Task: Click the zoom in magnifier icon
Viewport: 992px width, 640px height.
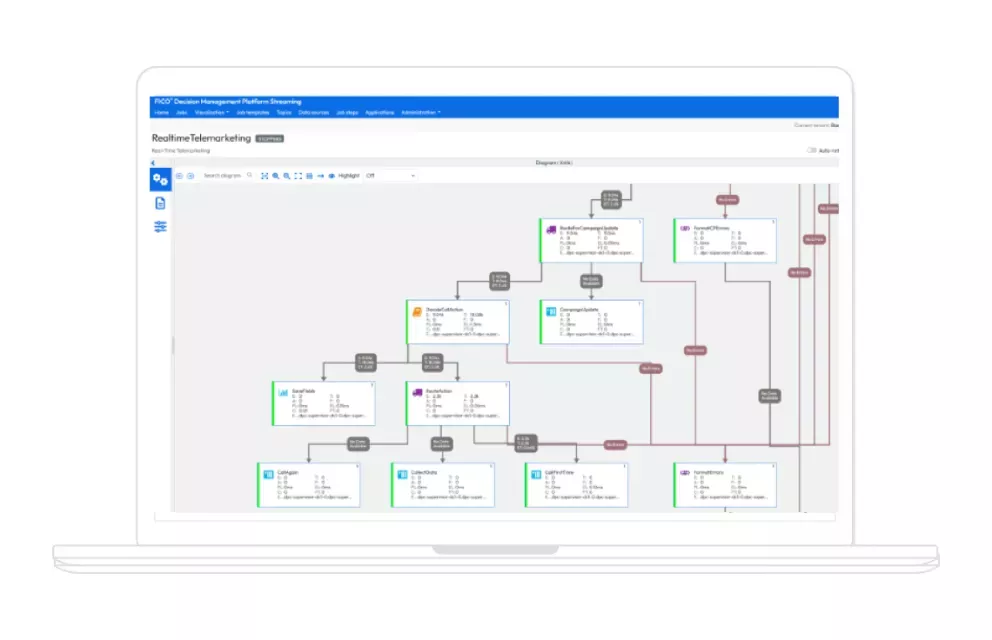Action: pyautogui.click(x=275, y=175)
